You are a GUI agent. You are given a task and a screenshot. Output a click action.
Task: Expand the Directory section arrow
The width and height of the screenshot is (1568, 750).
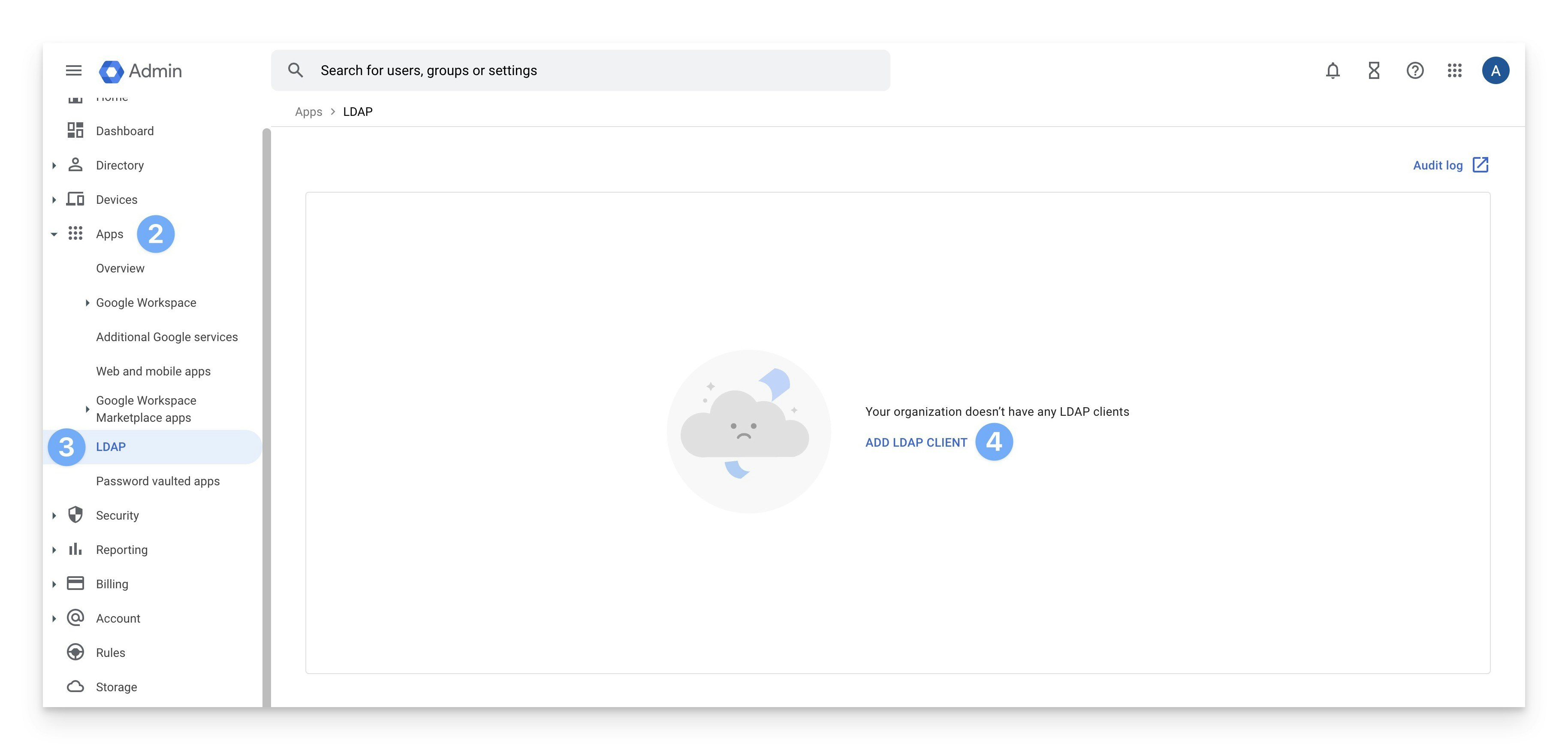tap(54, 166)
